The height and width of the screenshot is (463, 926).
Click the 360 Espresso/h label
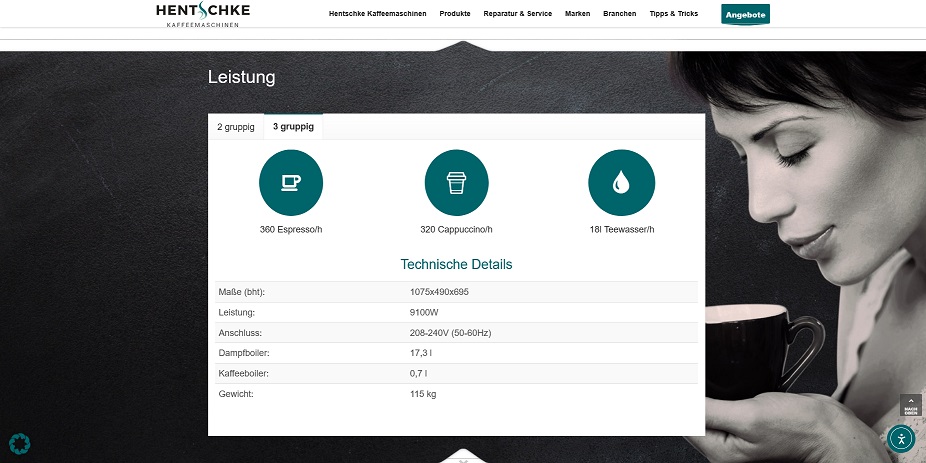click(x=291, y=230)
